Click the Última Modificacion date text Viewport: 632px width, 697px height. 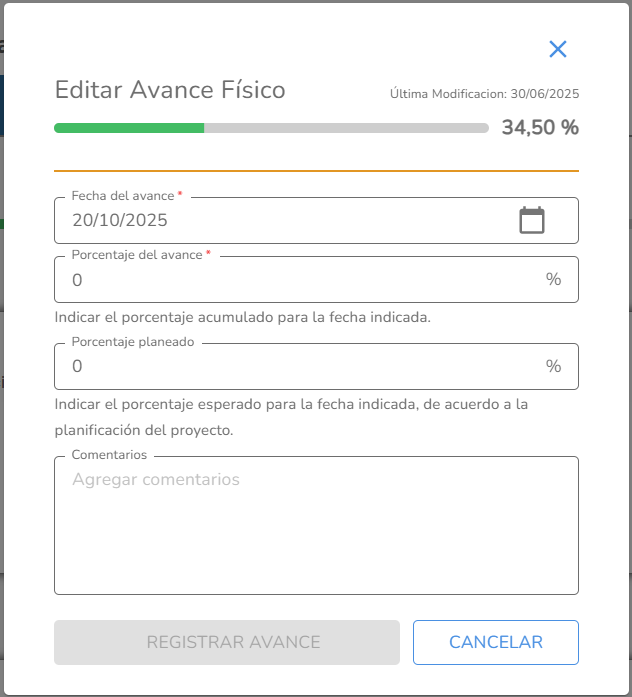pos(484,94)
